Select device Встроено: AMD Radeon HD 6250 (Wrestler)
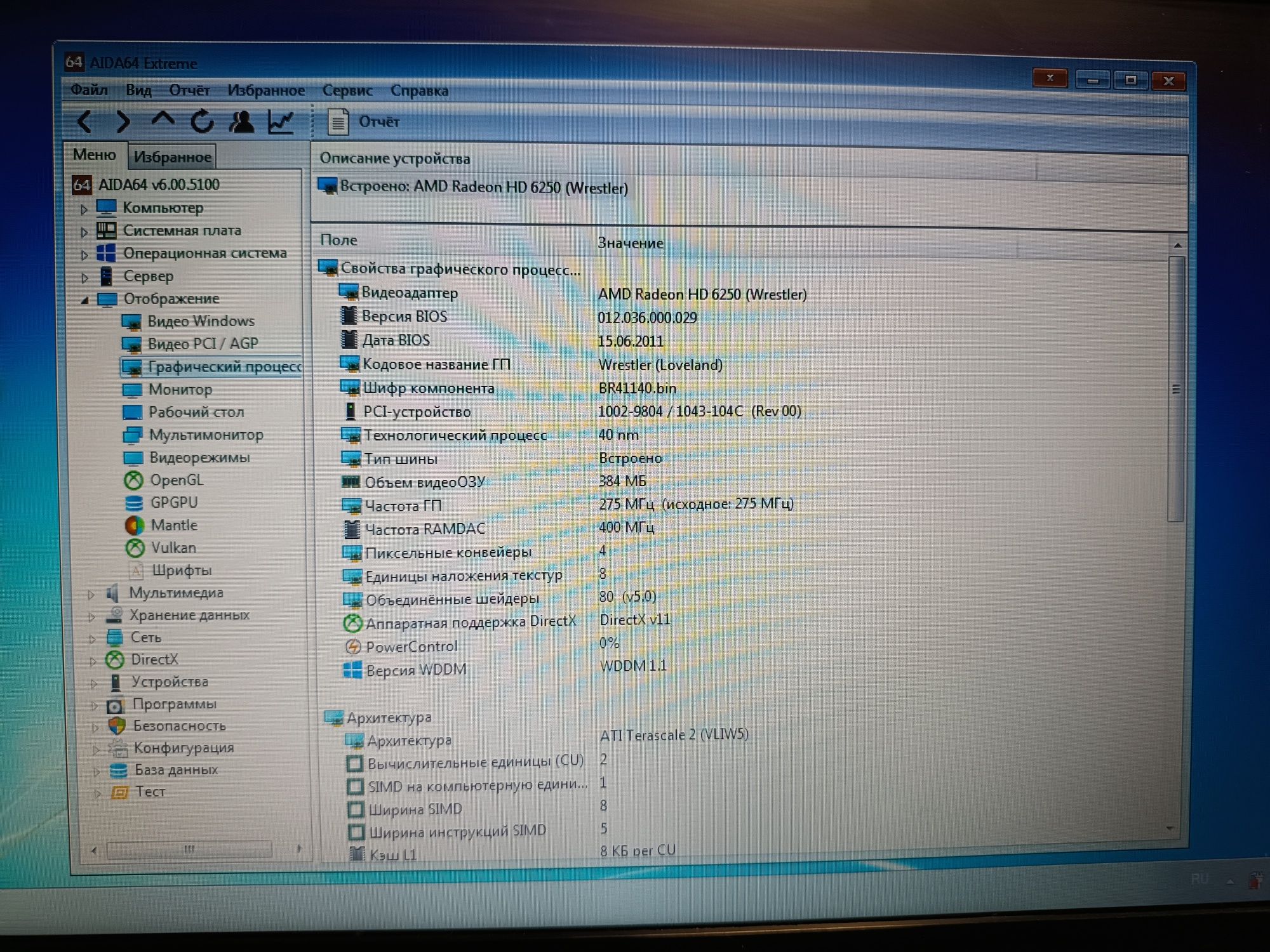The width and height of the screenshot is (1270, 952). (473, 187)
